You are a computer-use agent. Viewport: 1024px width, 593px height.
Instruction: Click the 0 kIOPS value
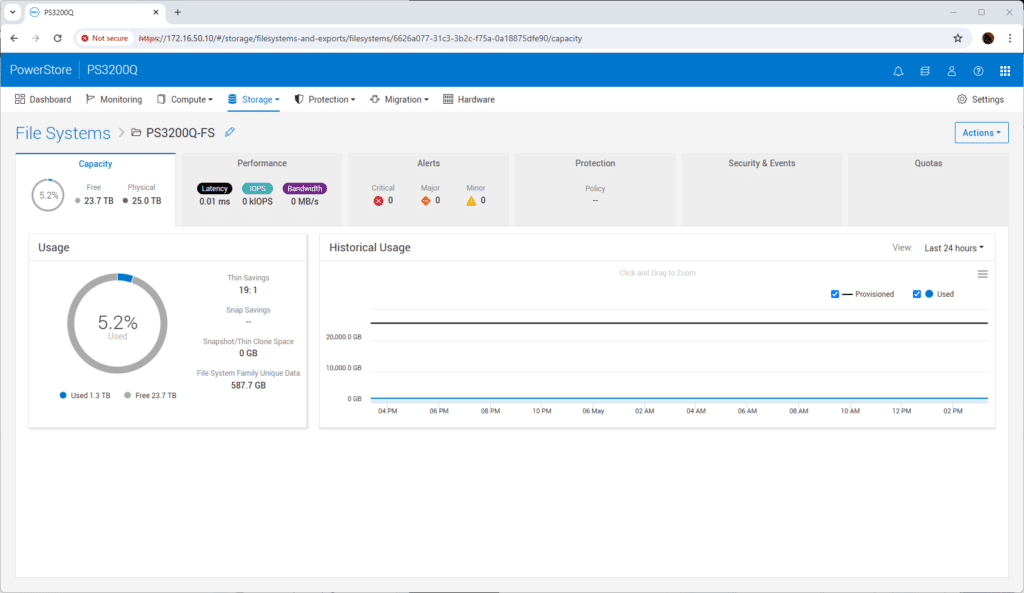tap(257, 202)
